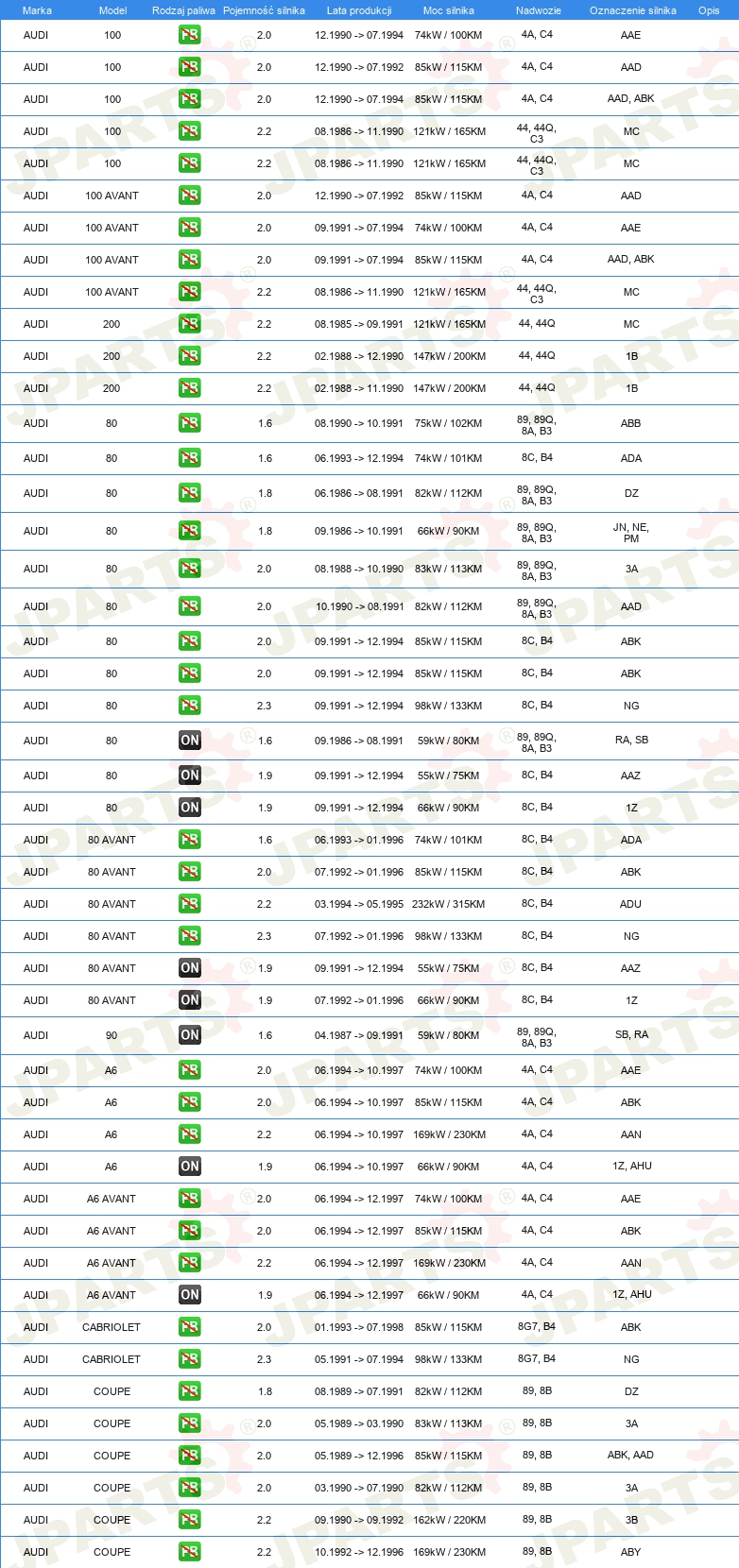Click the model cell '90'

[112, 1035]
